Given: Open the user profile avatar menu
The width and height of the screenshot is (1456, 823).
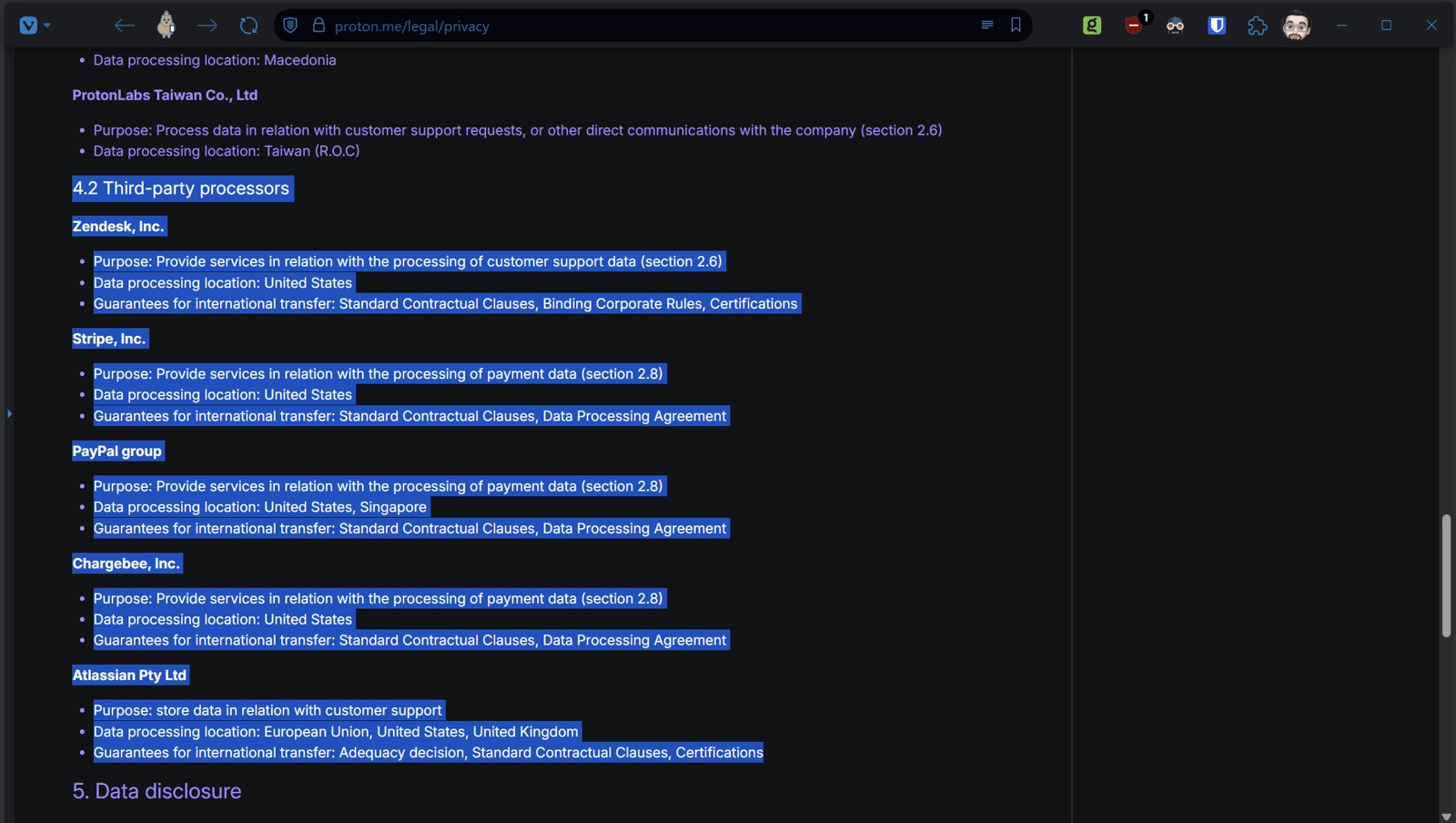Looking at the screenshot, I should tap(1296, 25).
